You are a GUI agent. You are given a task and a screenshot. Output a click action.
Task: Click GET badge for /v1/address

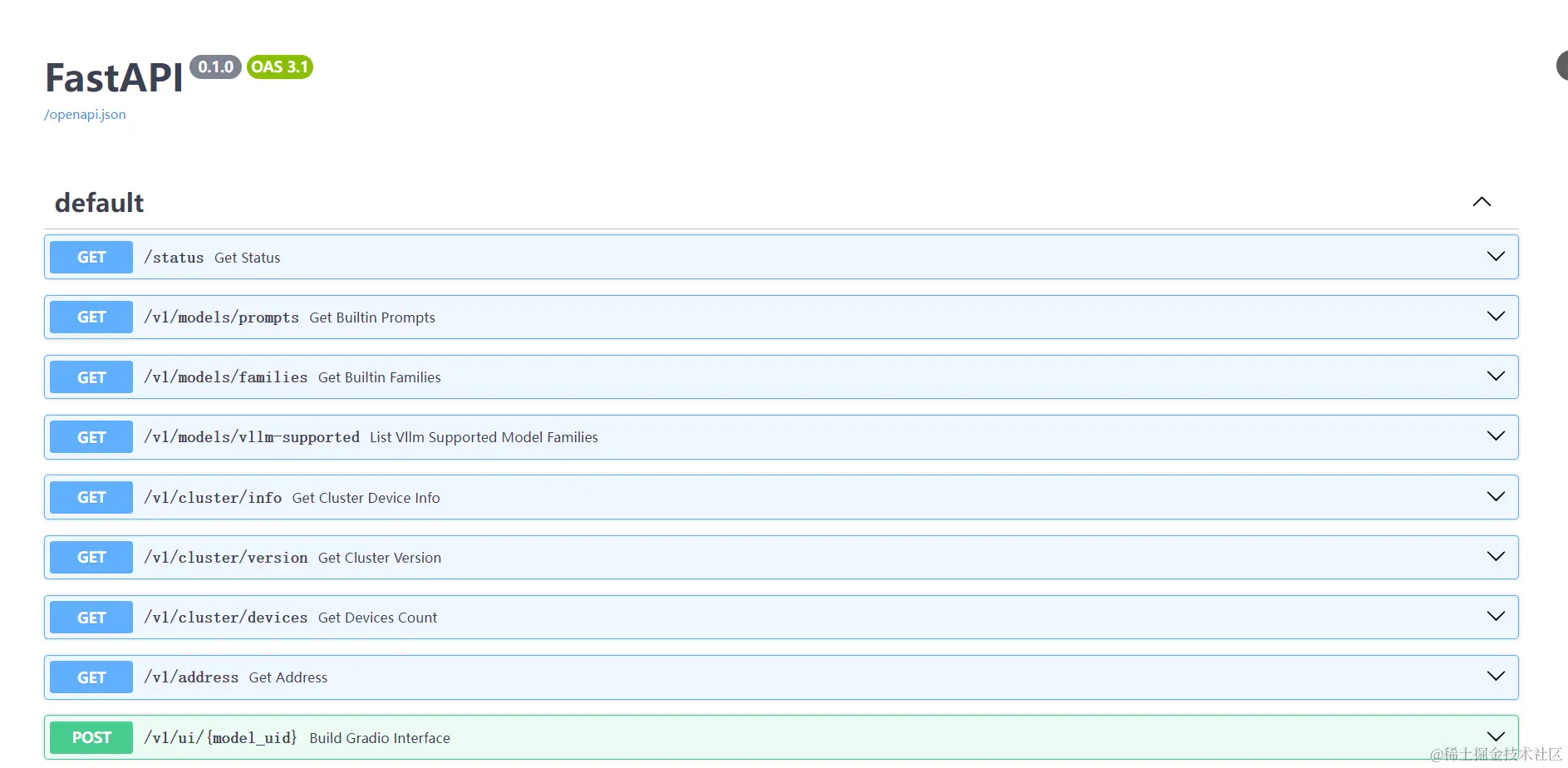coord(91,677)
